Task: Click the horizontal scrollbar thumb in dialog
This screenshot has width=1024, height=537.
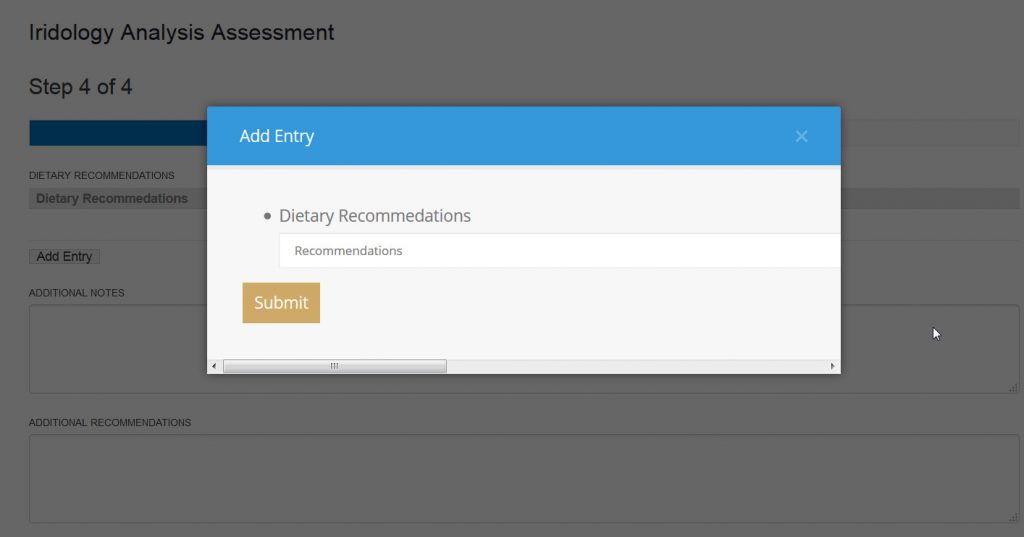Action: (x=334, y=366)
